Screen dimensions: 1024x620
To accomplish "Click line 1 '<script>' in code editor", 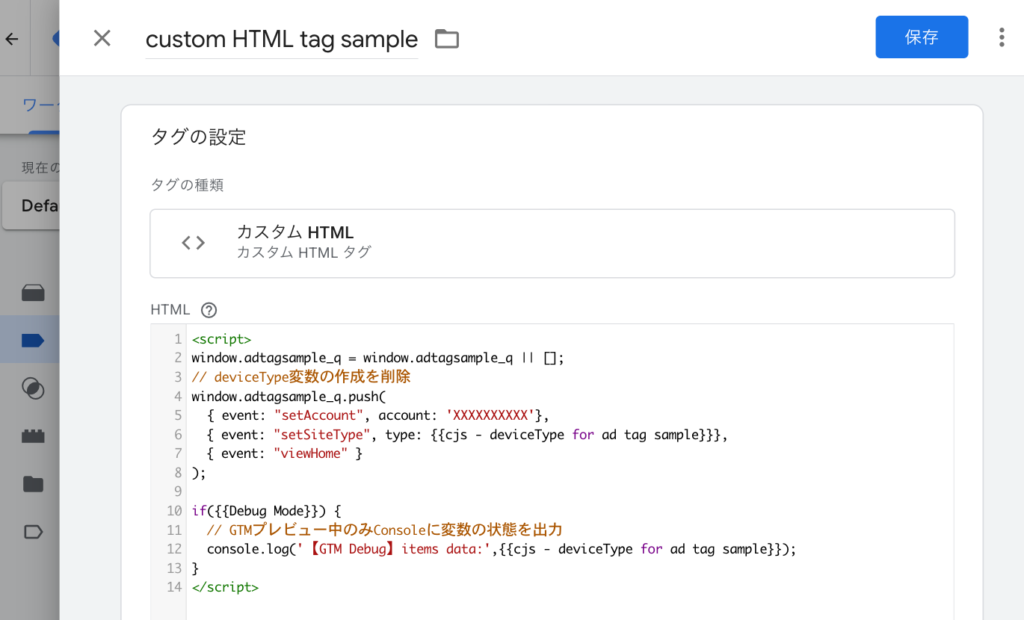I will (221, 339).
